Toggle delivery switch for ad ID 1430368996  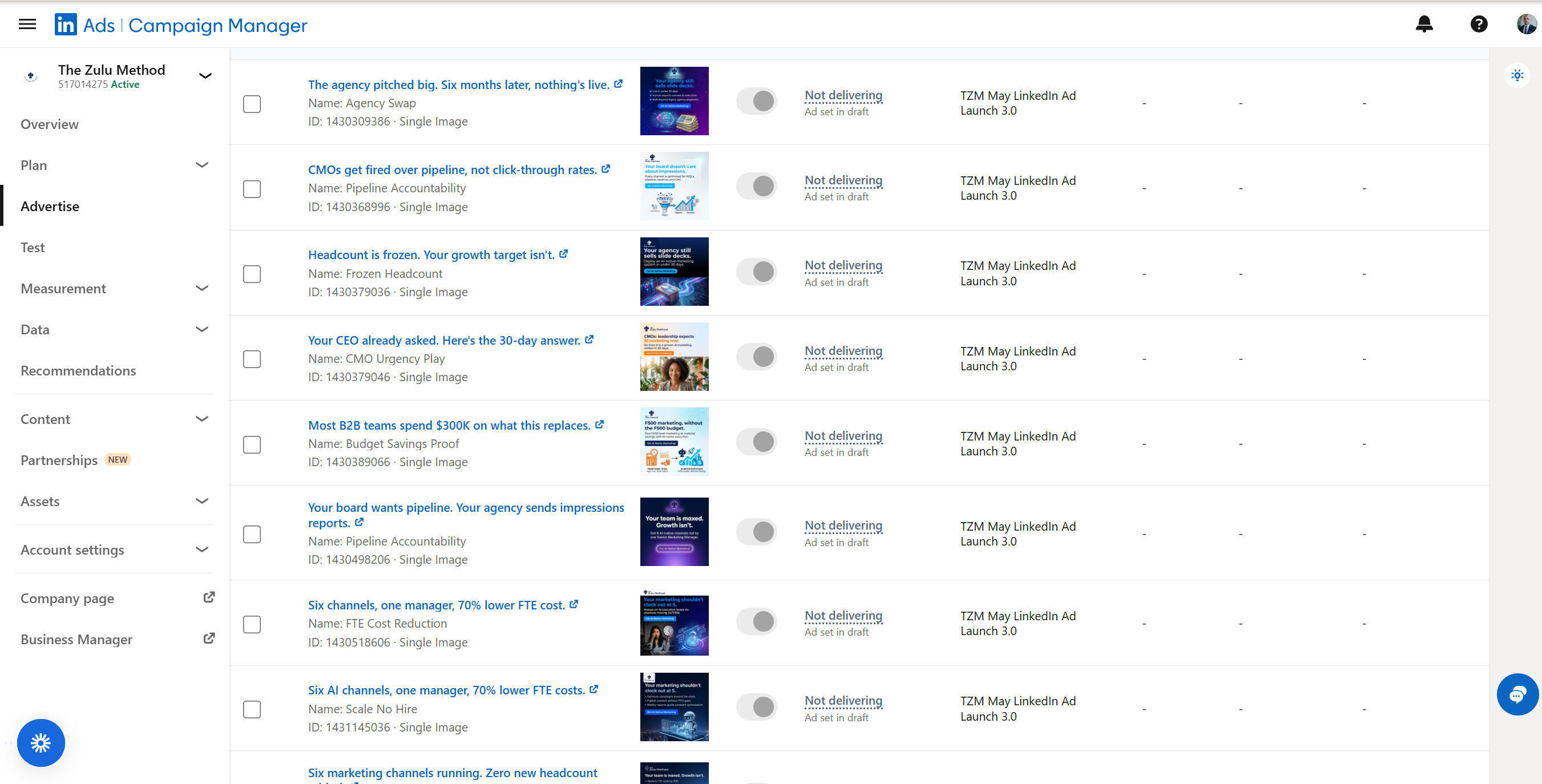[x=757, y=185]
